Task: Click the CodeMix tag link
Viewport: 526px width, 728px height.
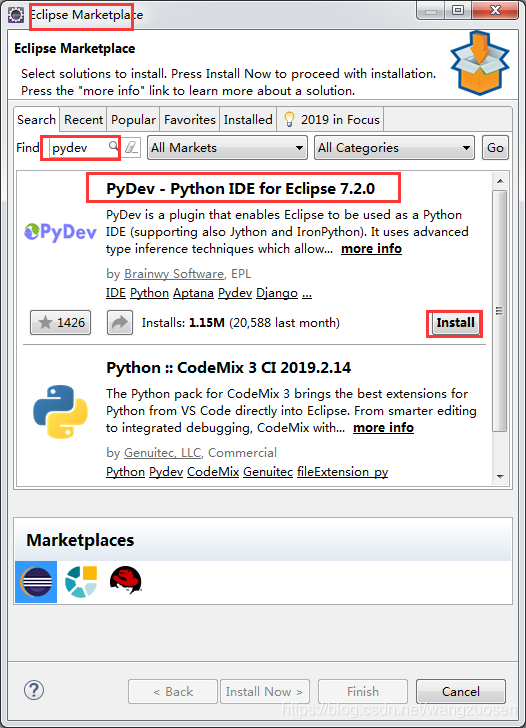Action: [x=213, y=472]
